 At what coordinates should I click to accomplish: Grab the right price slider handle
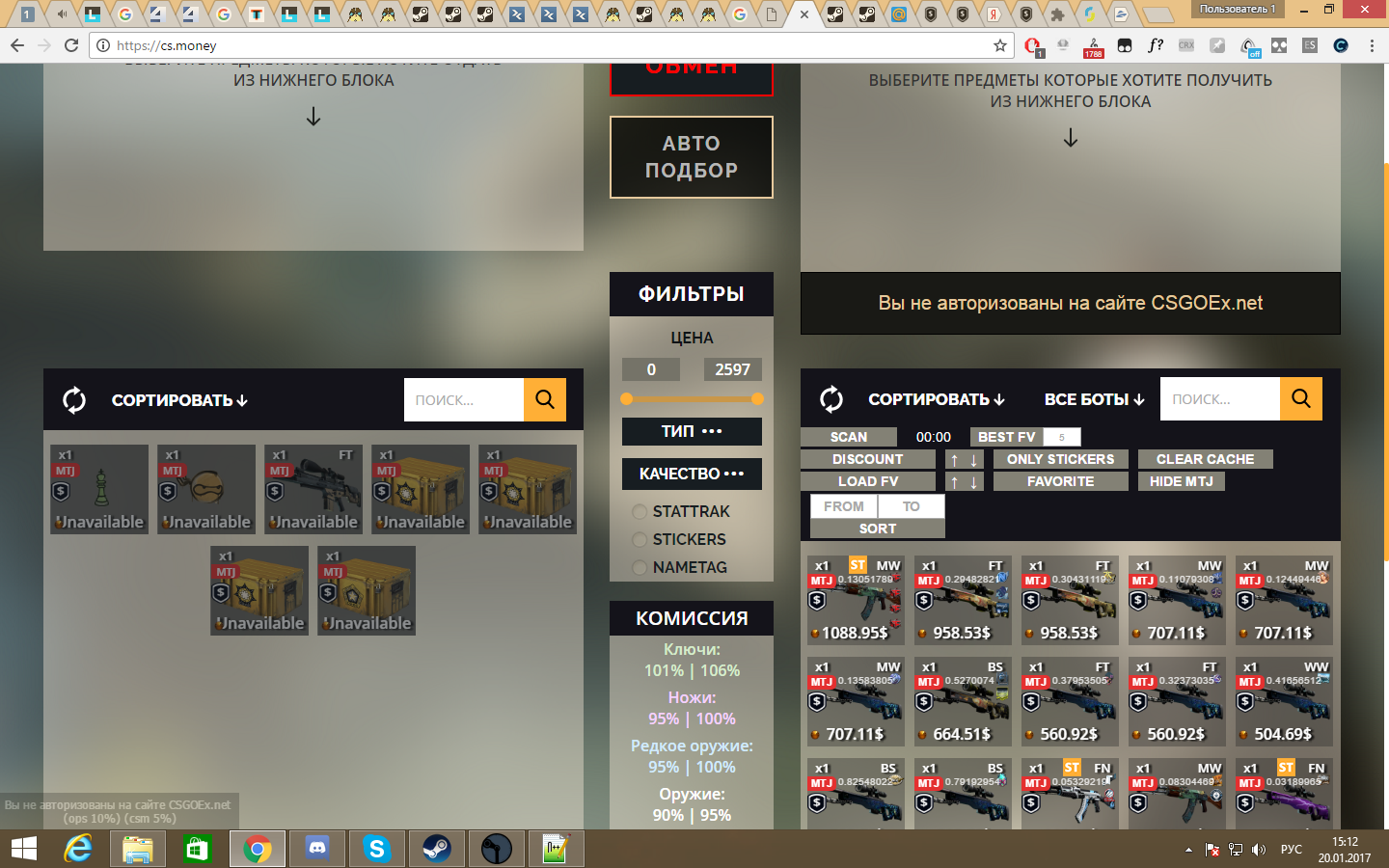757,398
